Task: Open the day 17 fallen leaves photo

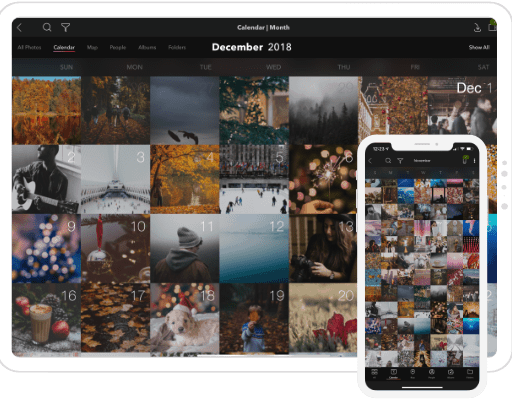Action: click(115, 318)
